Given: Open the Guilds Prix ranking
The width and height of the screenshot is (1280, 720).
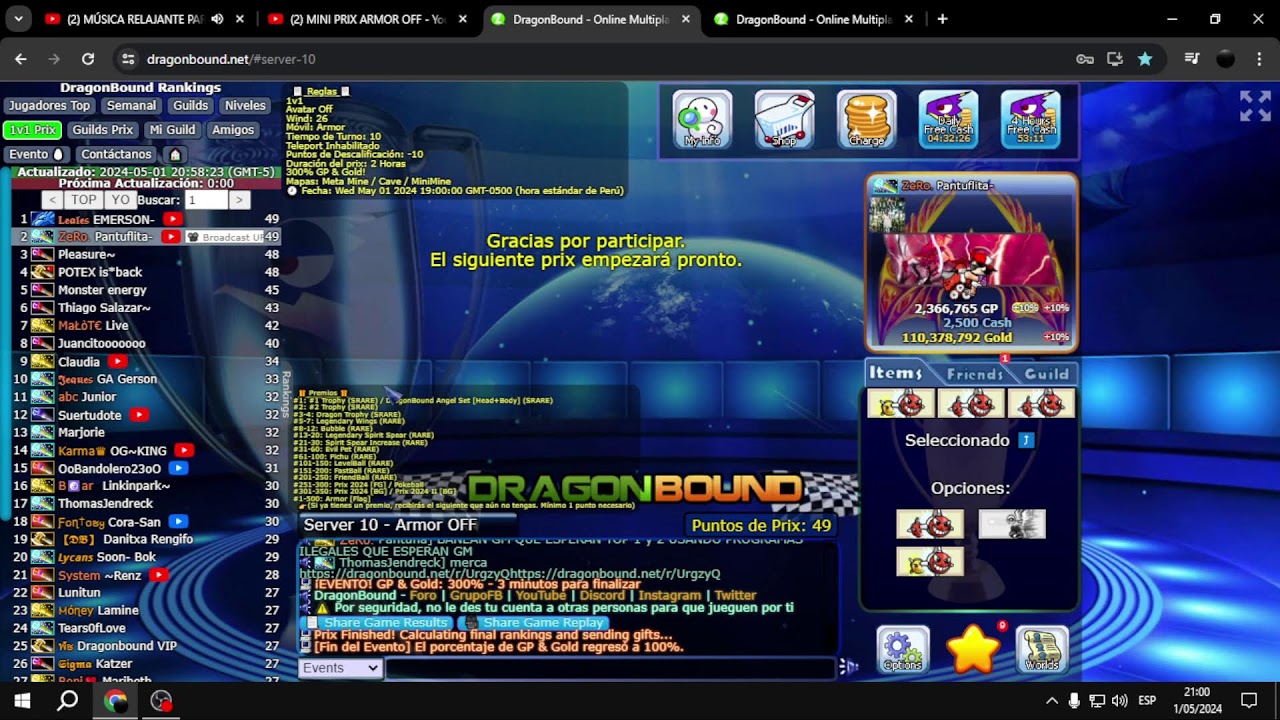Looking at the screenshot, I should 102,130.
